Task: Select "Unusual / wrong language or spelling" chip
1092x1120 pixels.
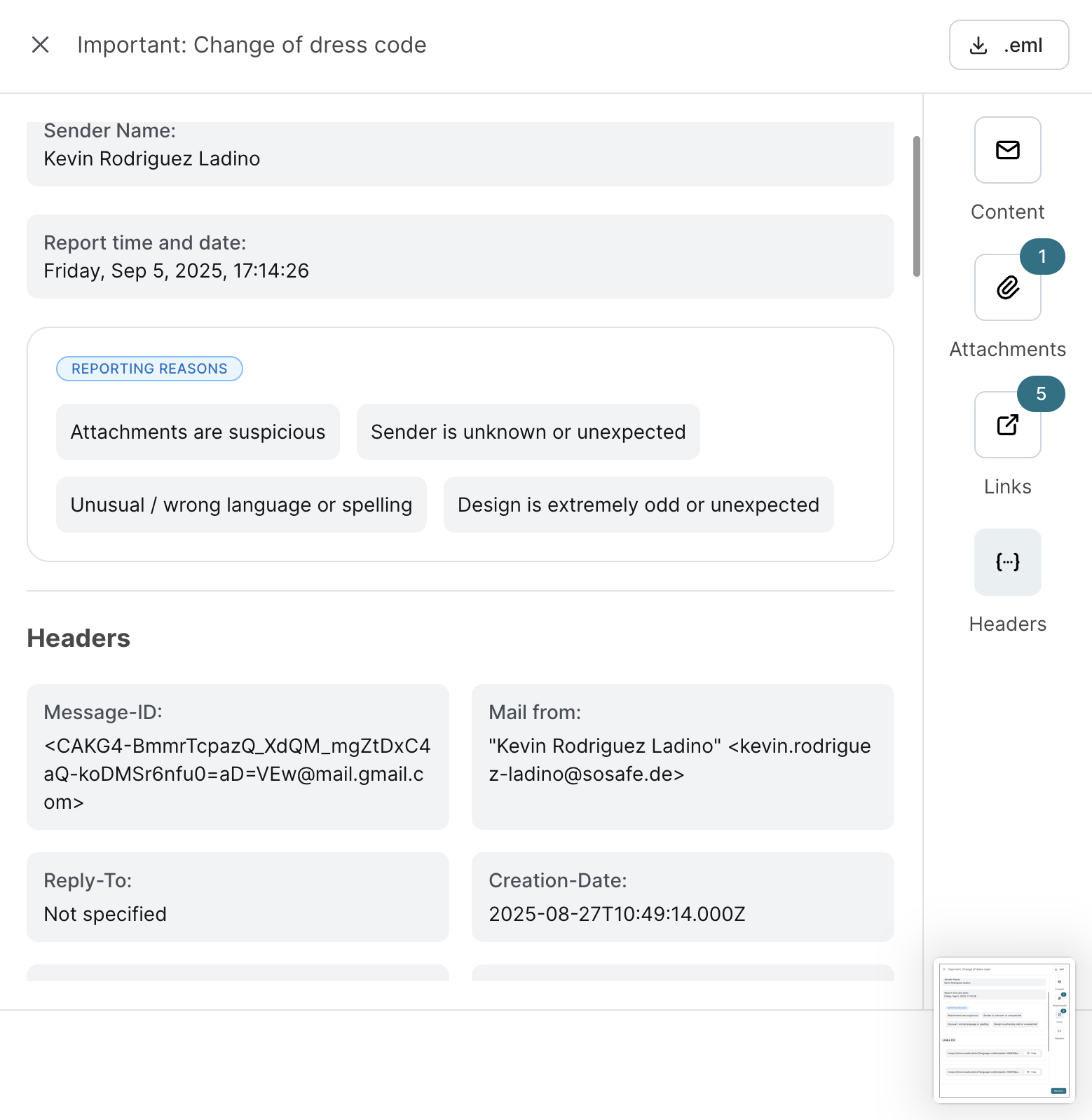Action: tap(241, 505)
